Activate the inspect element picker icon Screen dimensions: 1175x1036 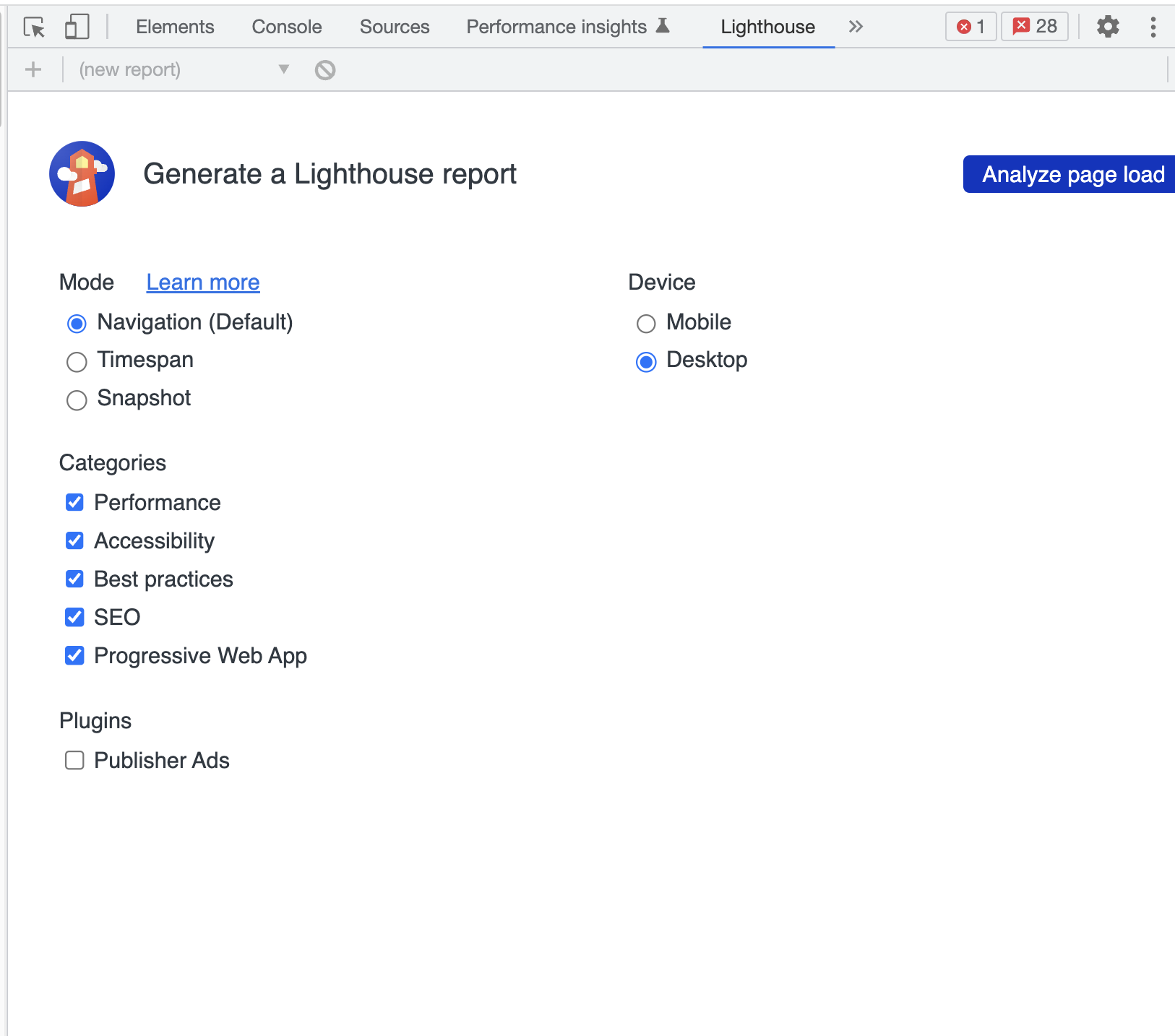34,27
